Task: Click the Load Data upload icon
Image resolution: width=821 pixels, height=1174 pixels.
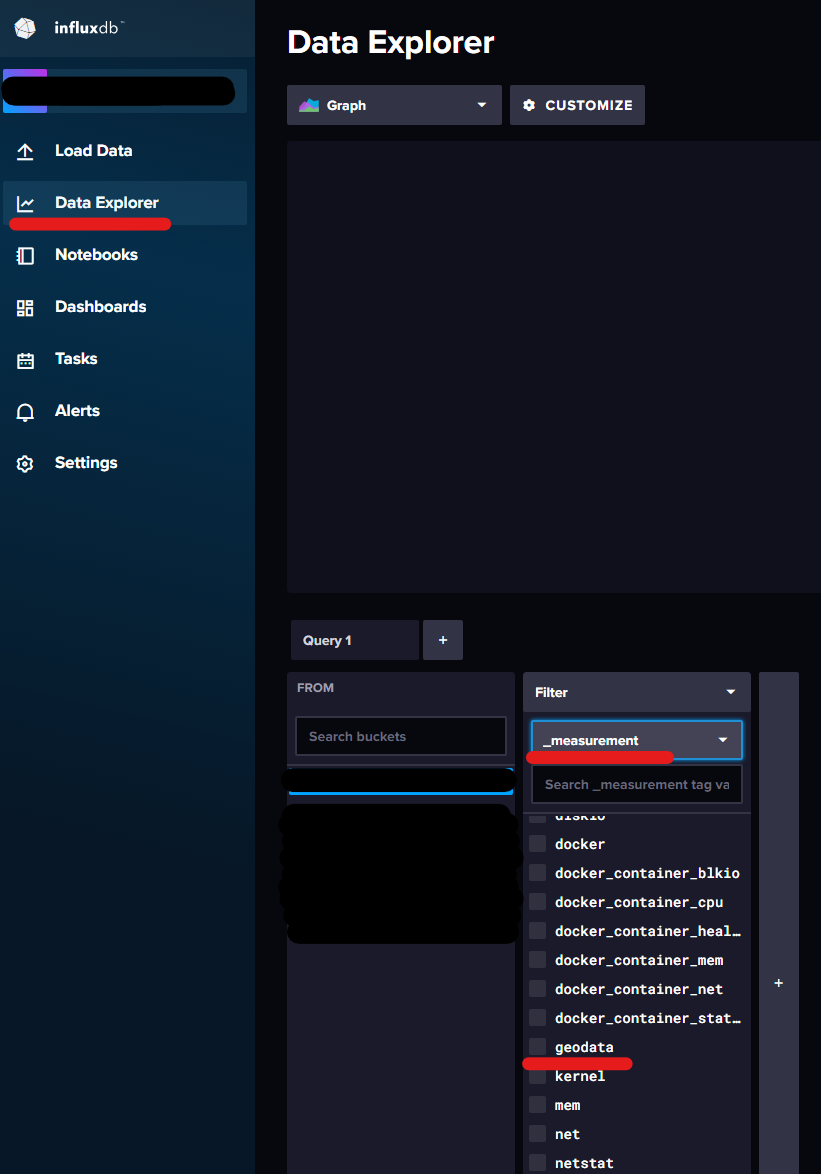Action: (25, 151)
